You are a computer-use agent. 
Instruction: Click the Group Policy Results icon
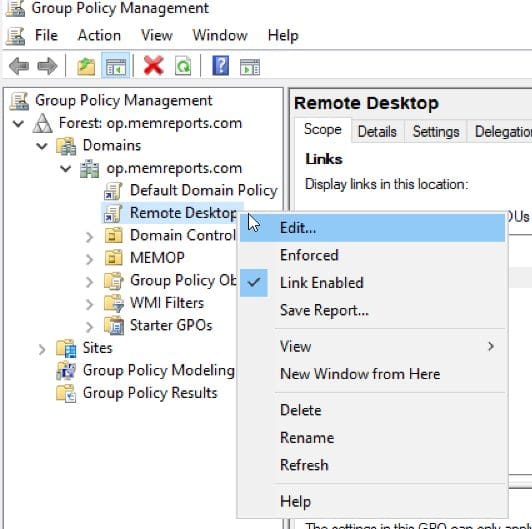(x=66, y=393)
